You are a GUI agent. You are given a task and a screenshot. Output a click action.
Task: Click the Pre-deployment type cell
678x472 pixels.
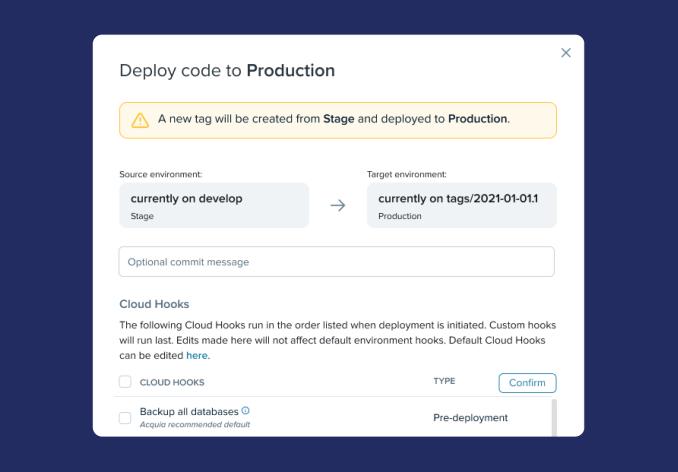point(470,418)
